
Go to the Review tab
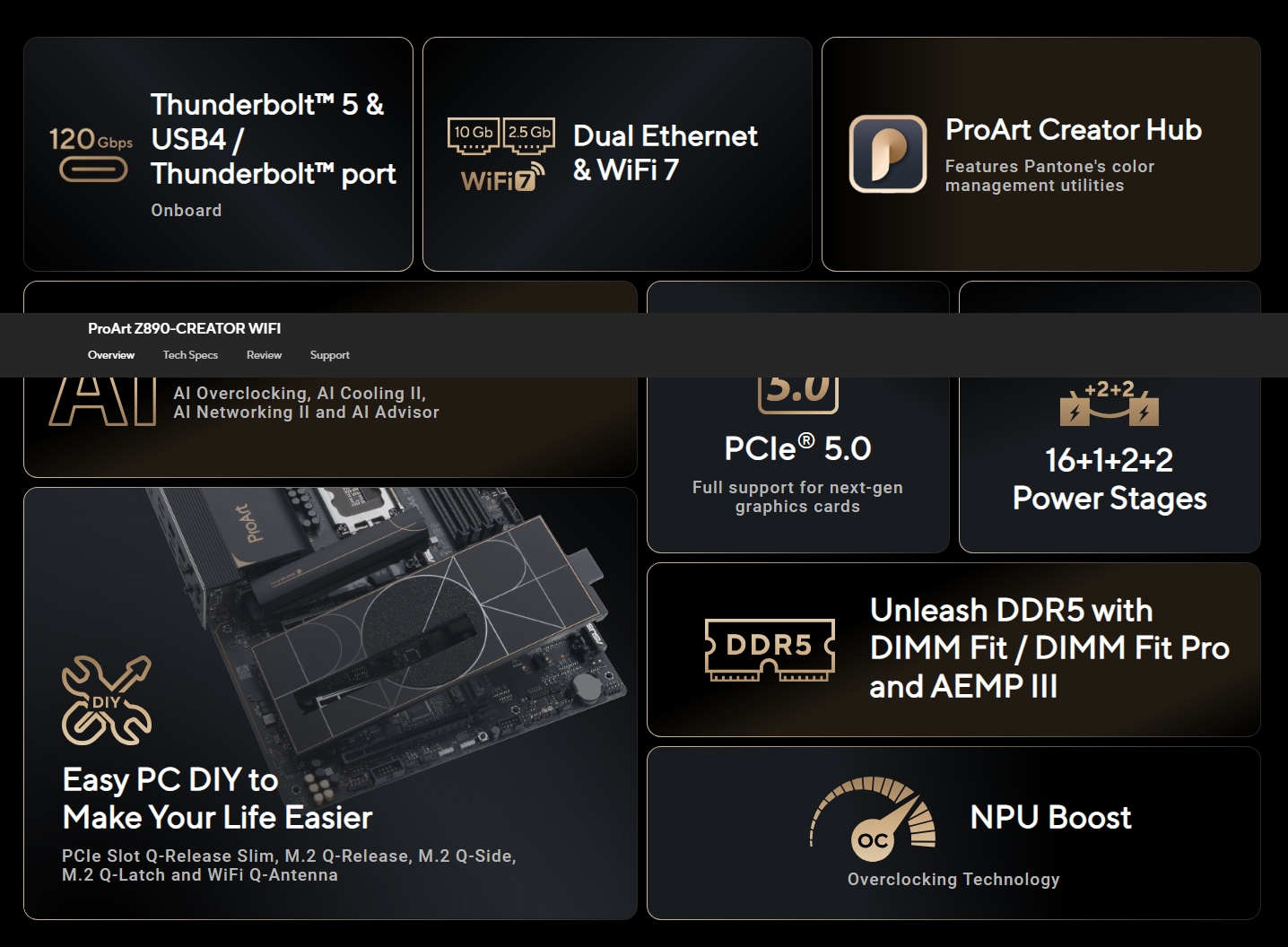(x=264, y=355)
